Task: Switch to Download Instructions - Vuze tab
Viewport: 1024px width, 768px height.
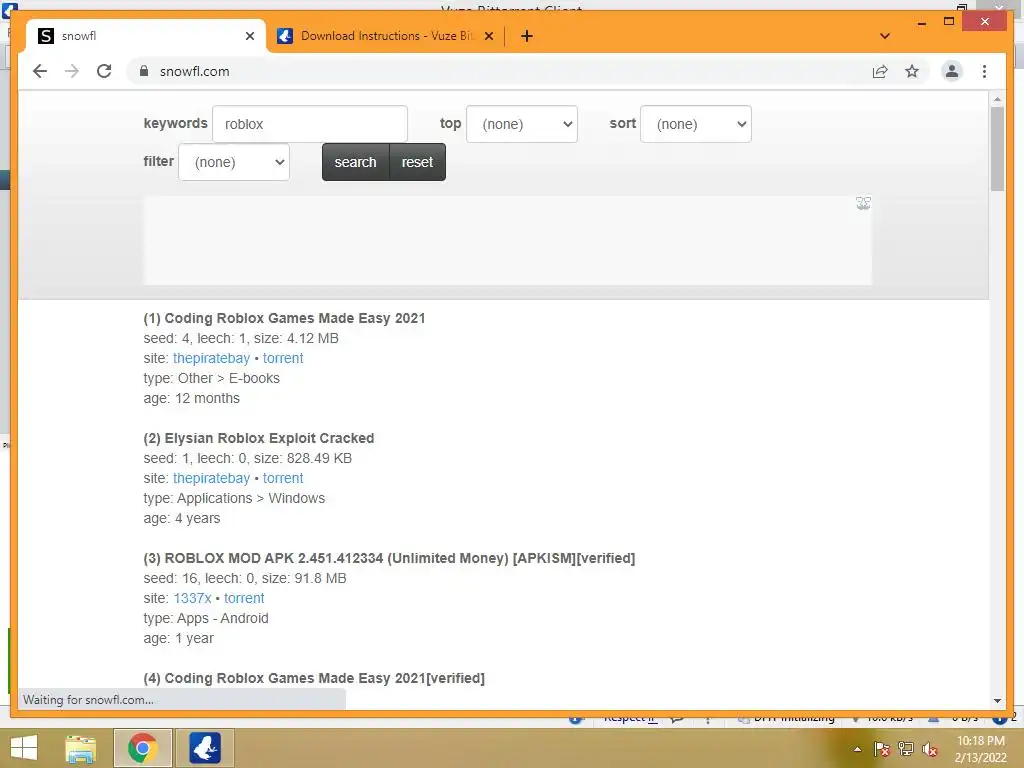Action: click(x=385, y=36)
